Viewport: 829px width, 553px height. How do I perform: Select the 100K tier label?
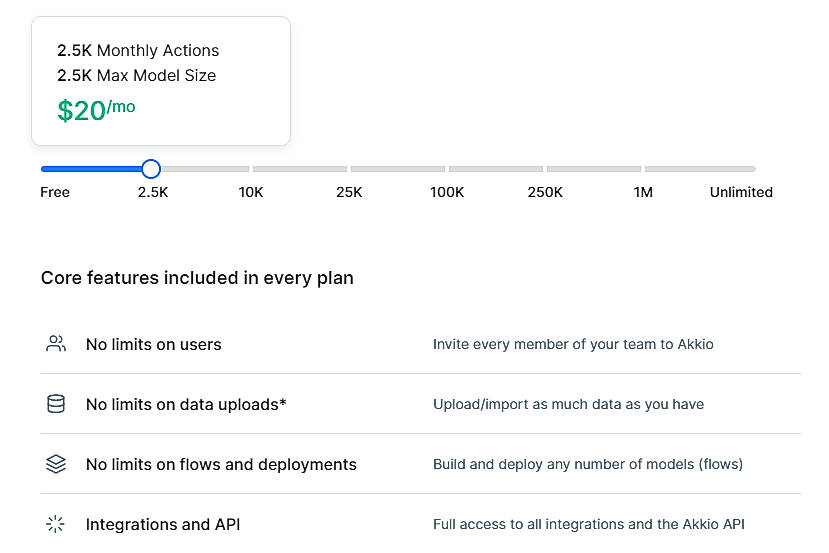coord(447,192)
